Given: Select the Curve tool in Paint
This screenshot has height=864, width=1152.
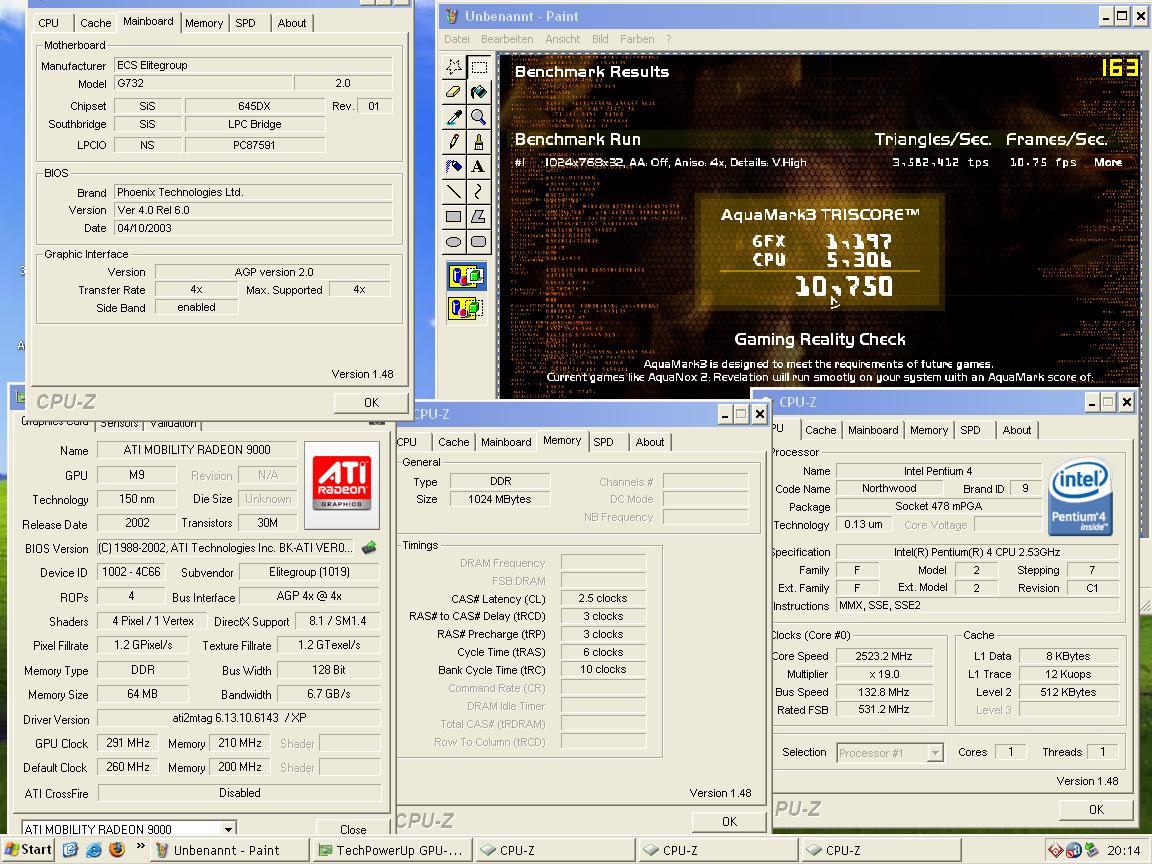Looking at the screenshot, I should (479, 192).
